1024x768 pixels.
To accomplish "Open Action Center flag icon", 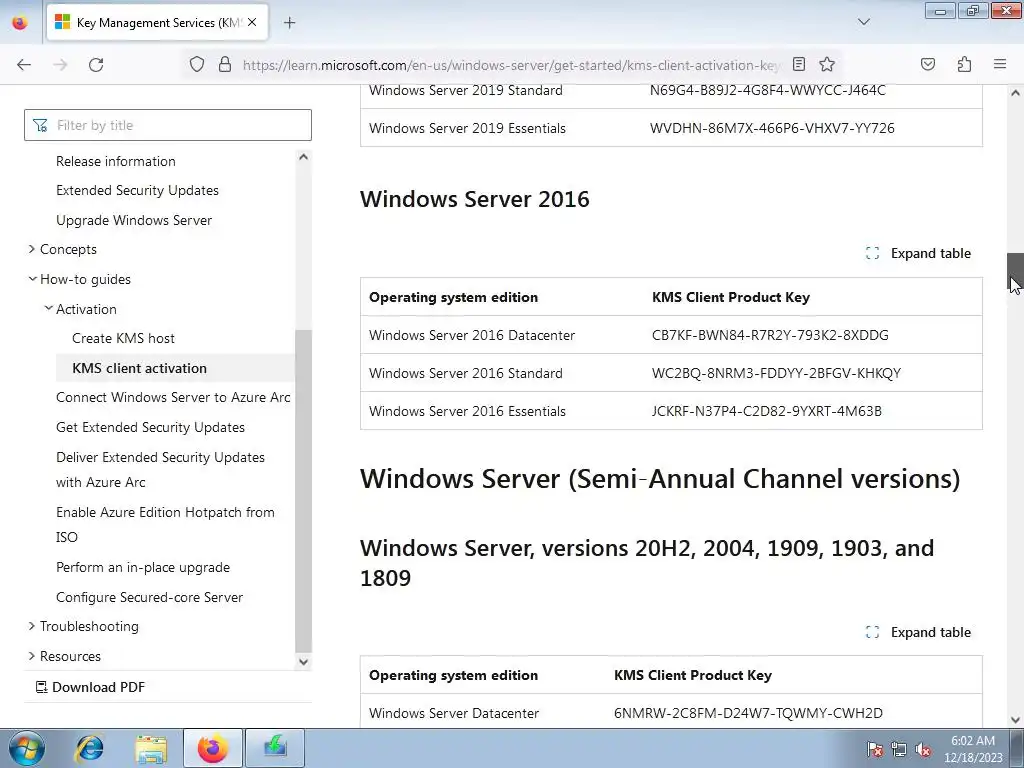I will 875,749.
